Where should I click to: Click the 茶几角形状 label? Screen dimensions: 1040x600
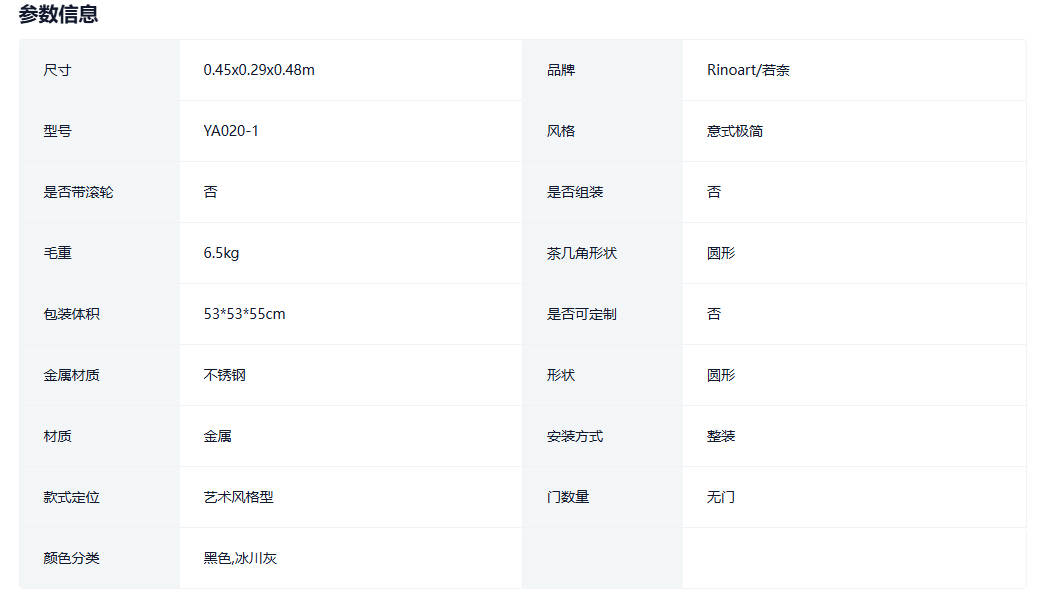[x=582, y=253]
